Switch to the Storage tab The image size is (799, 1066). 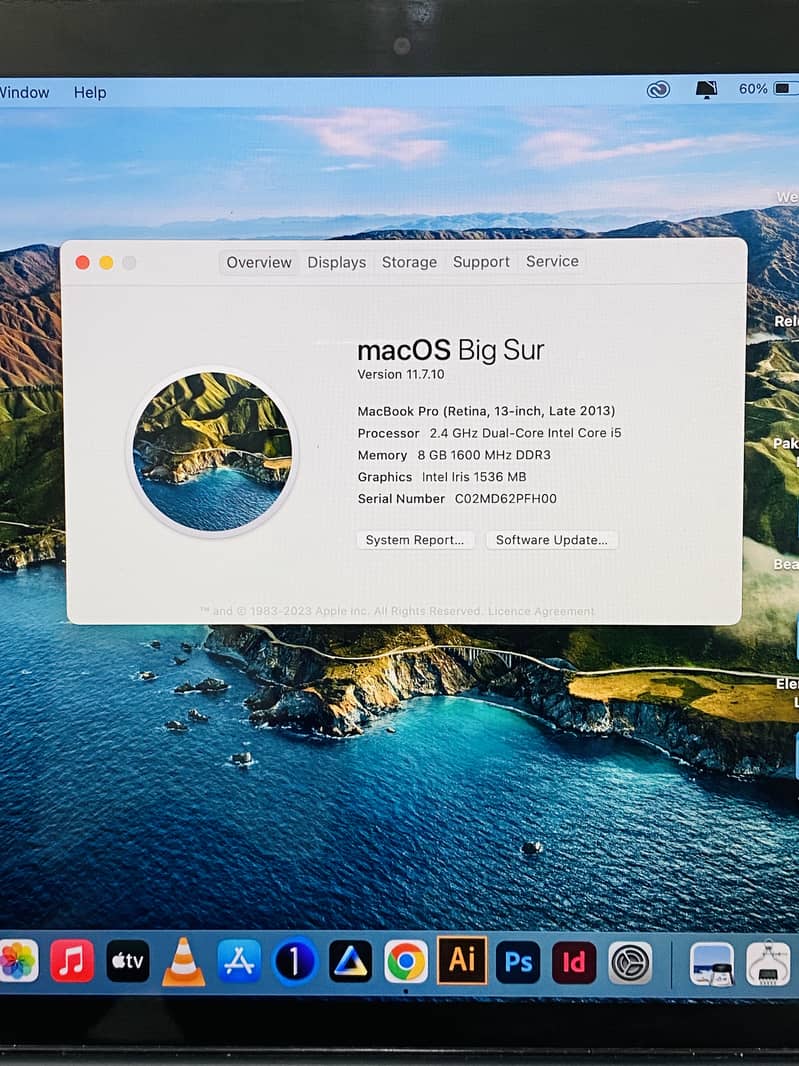[409, 262]
